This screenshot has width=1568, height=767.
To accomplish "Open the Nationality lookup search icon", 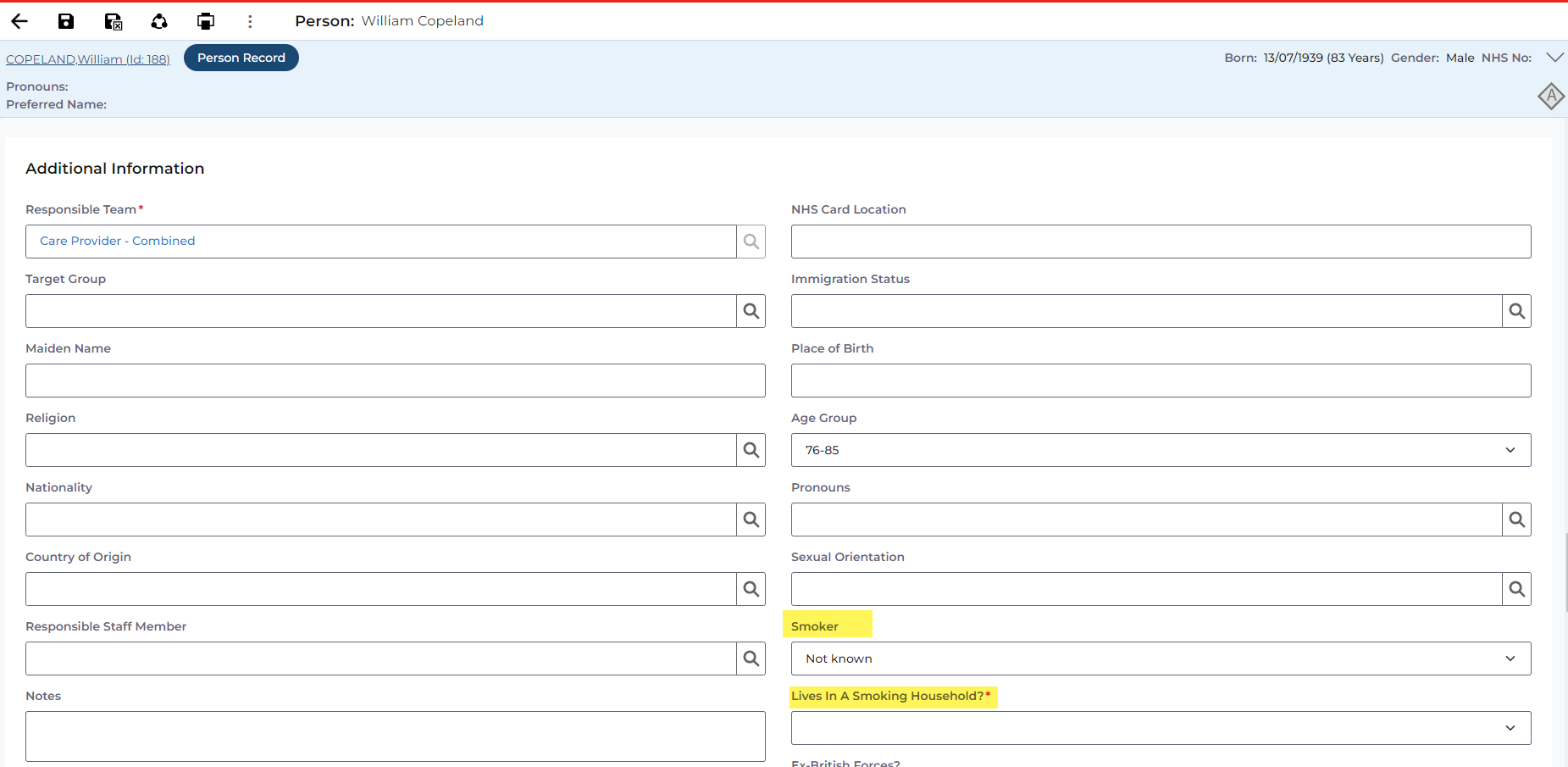I will (751, 520).
